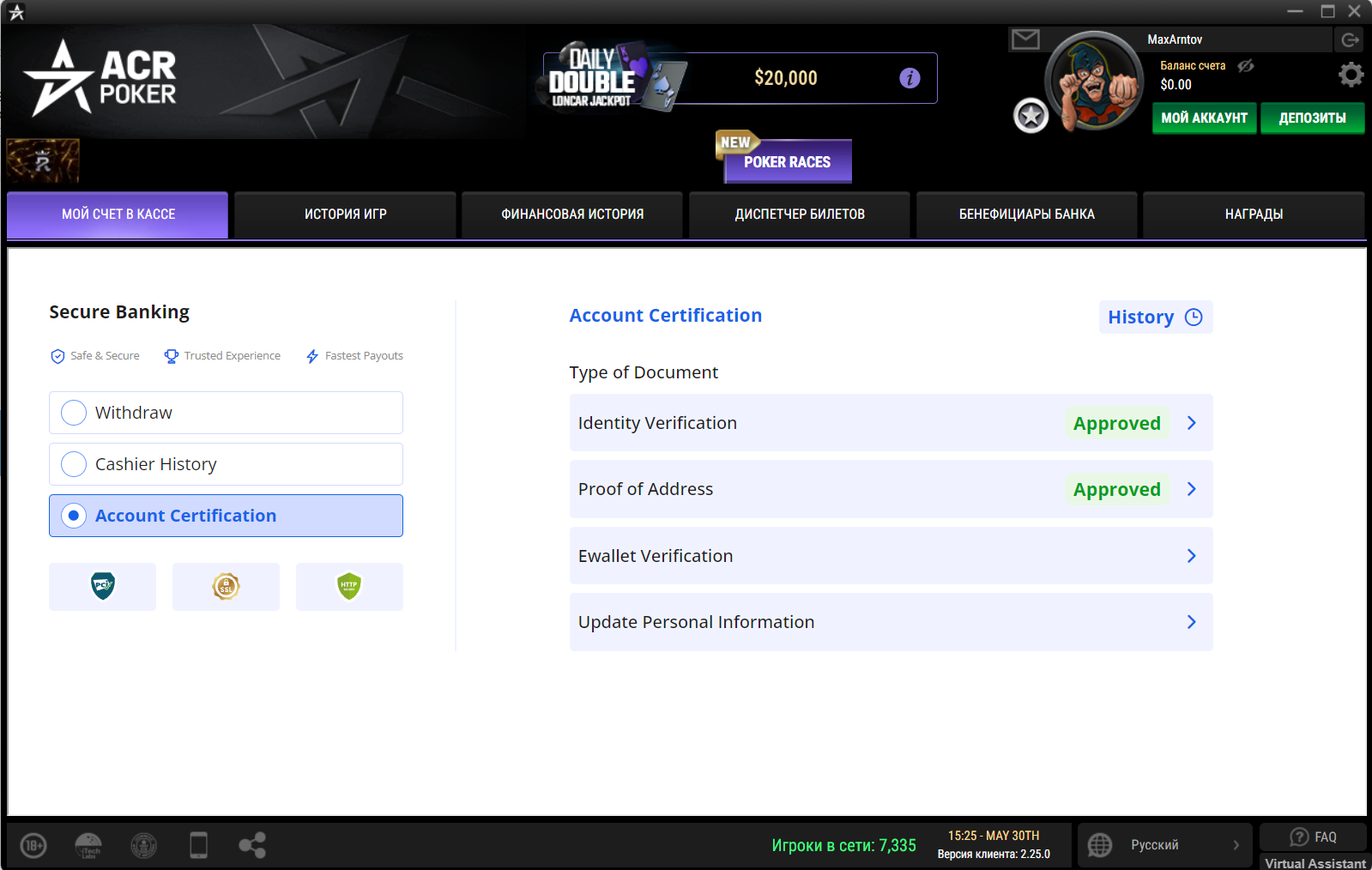The height and width of the screenshot is (870, 1372).
Task: Click the Trusted Experience trophy icon
Action: (x=172, y=356)
